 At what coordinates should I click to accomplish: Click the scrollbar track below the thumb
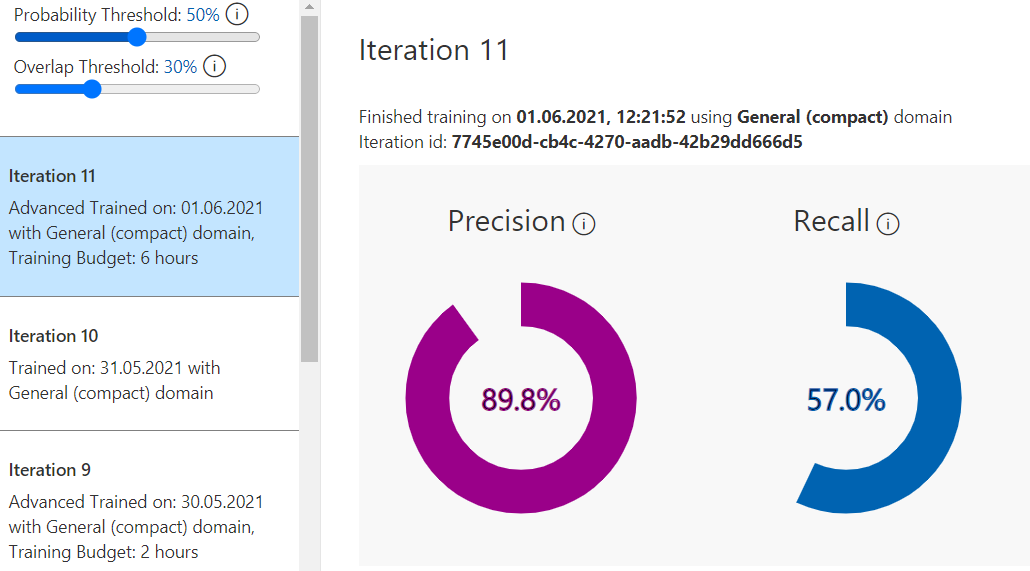point(309,467)
